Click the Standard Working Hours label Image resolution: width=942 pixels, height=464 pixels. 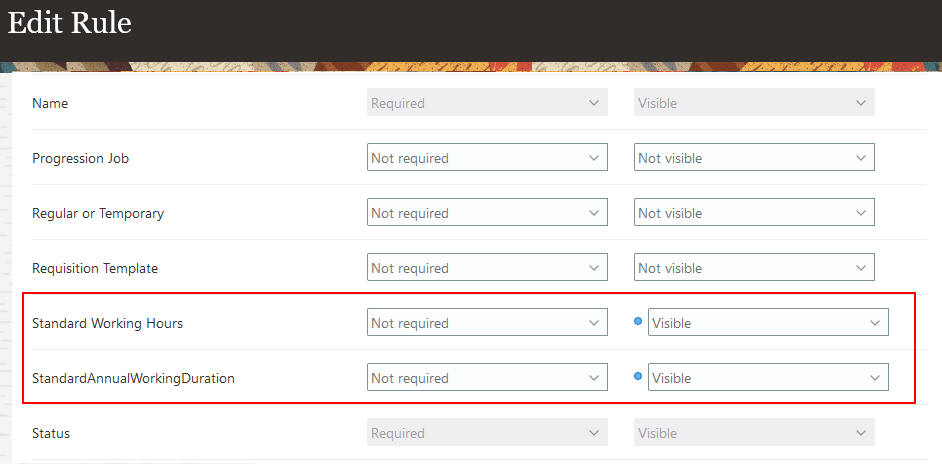click(107, 323)
